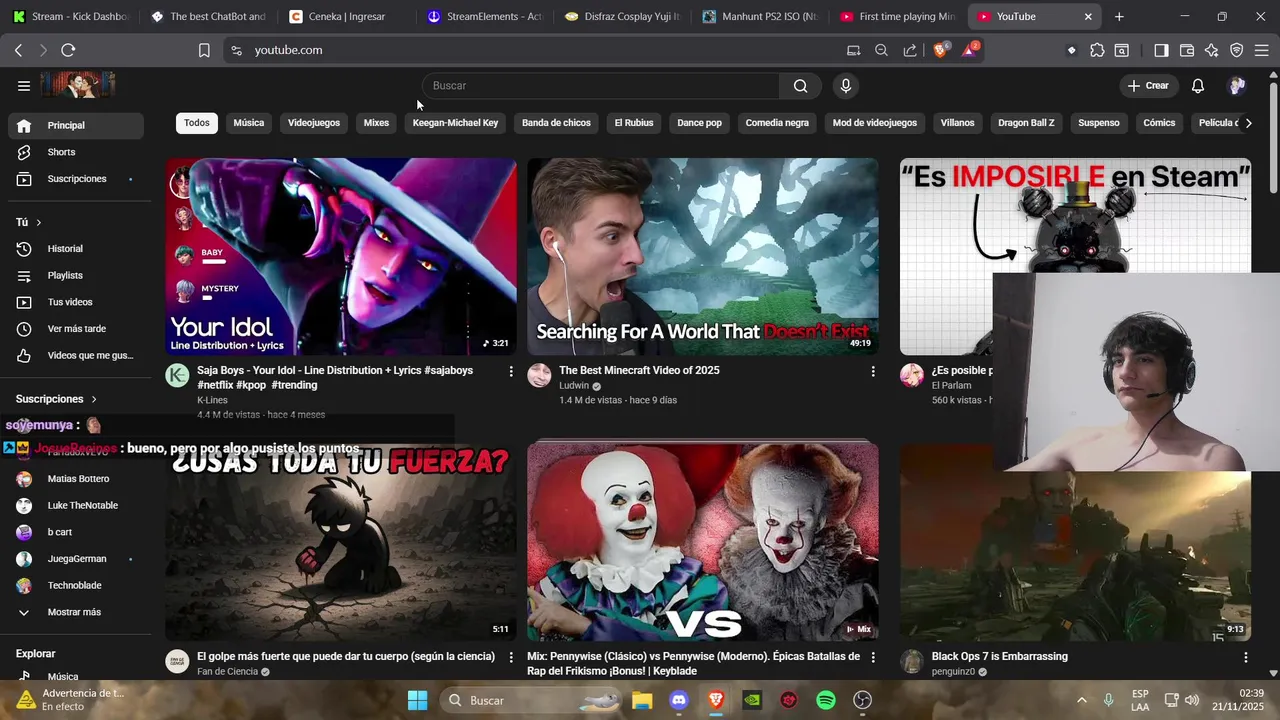Open the Pennywise VS mix thumbnail

click(703, 541)
